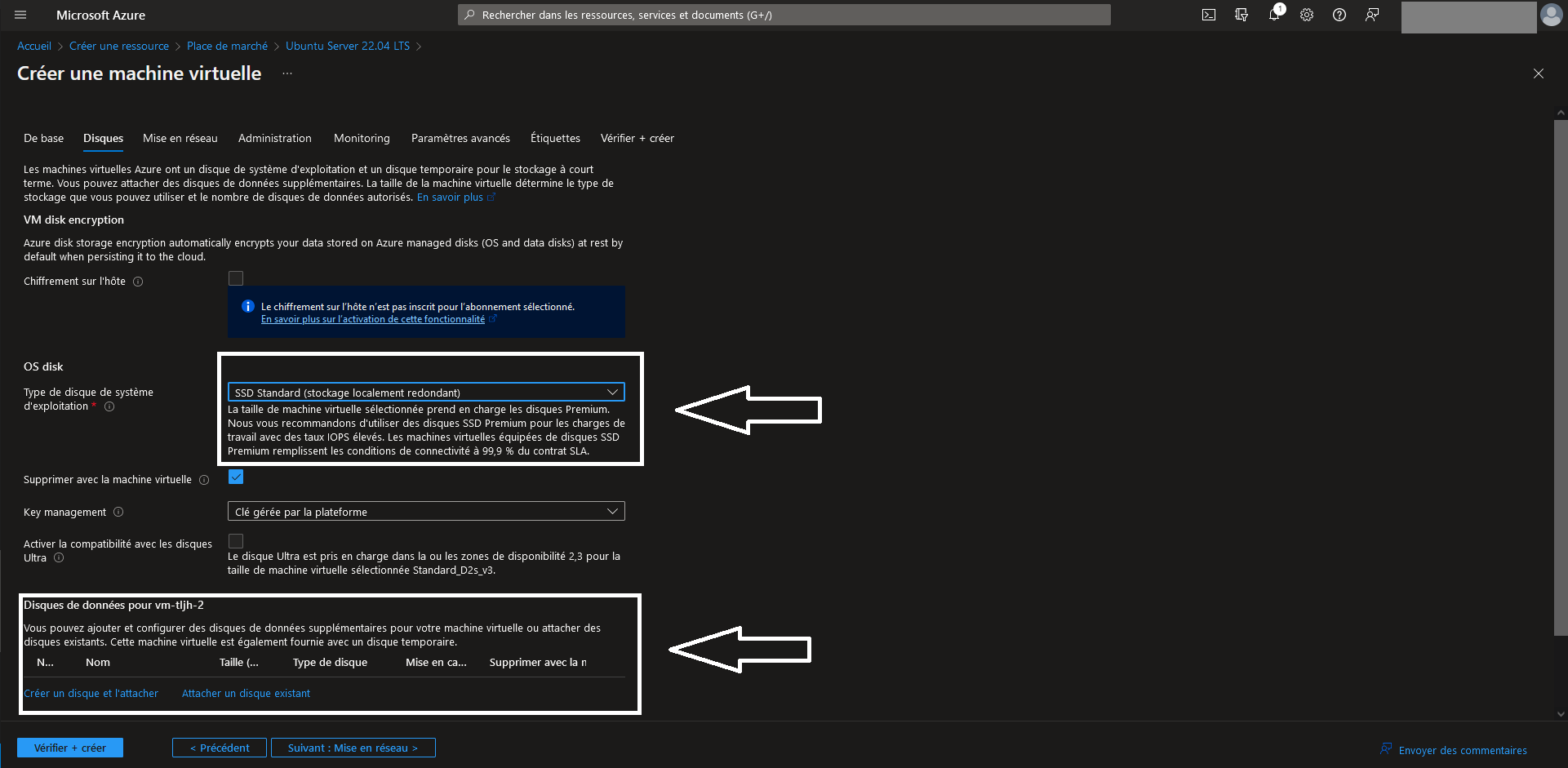The image size is (1568, 768).
Task: Open directories and subscriptions filter icon
Action: 1242,15
